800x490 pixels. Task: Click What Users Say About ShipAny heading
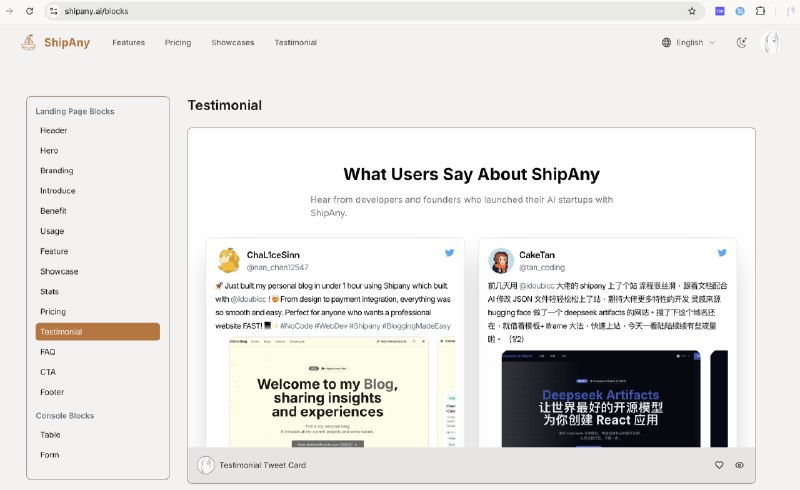[471, 174]
